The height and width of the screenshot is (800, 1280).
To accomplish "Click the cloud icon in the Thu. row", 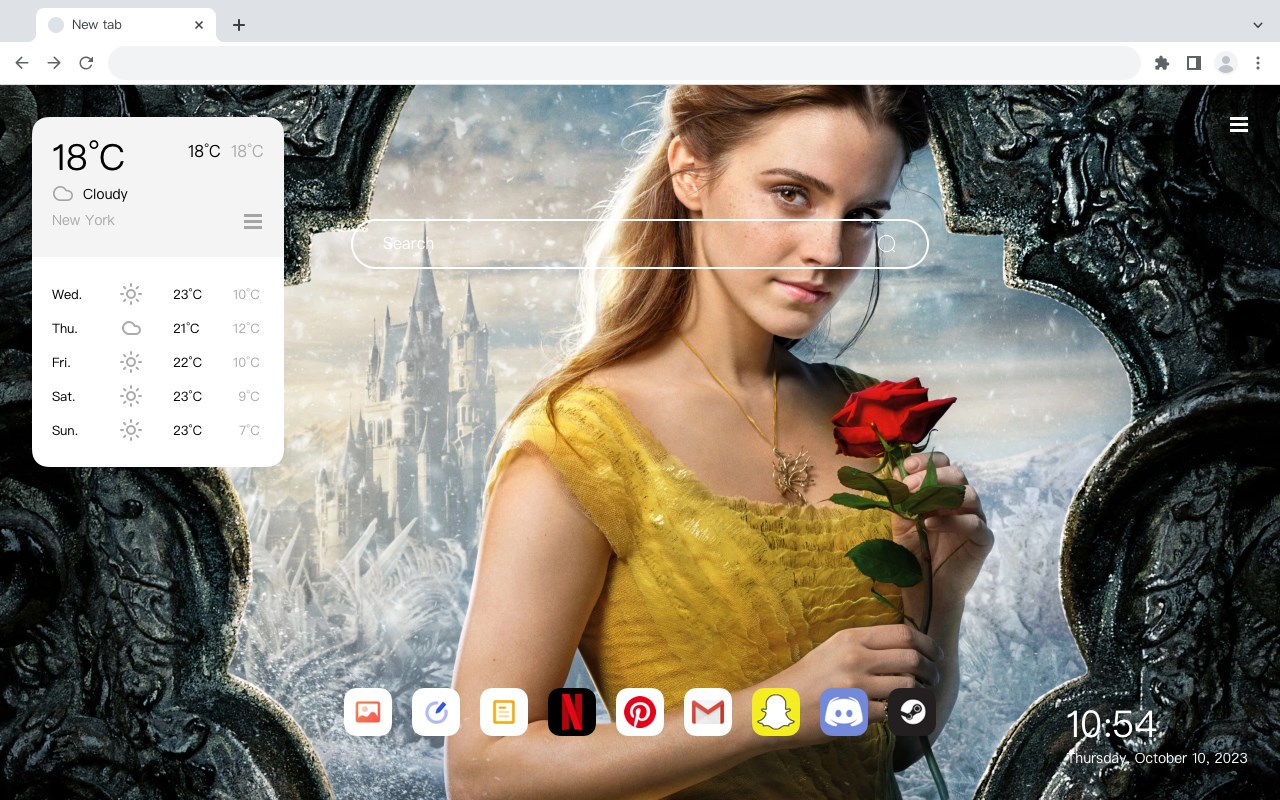I will pyautogui.click(x=131, y=328).
